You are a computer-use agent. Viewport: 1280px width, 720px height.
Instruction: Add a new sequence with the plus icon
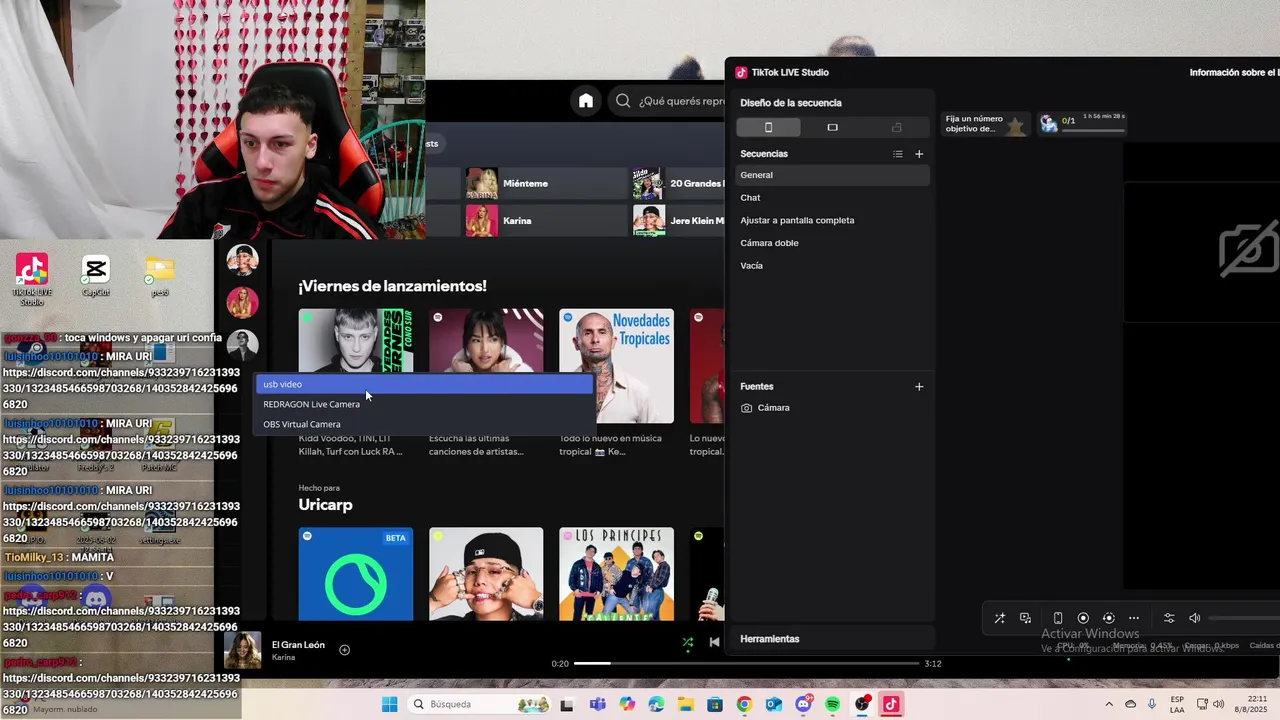(919, 154)
